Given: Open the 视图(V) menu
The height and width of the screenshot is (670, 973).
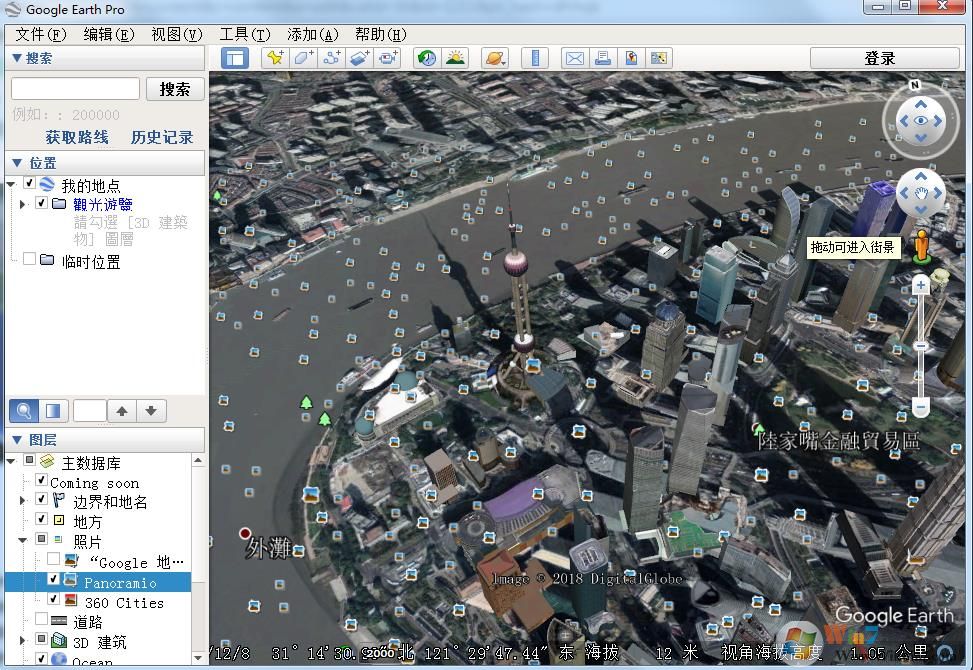Looking at the screenshot, I should [x=176, y=34].
